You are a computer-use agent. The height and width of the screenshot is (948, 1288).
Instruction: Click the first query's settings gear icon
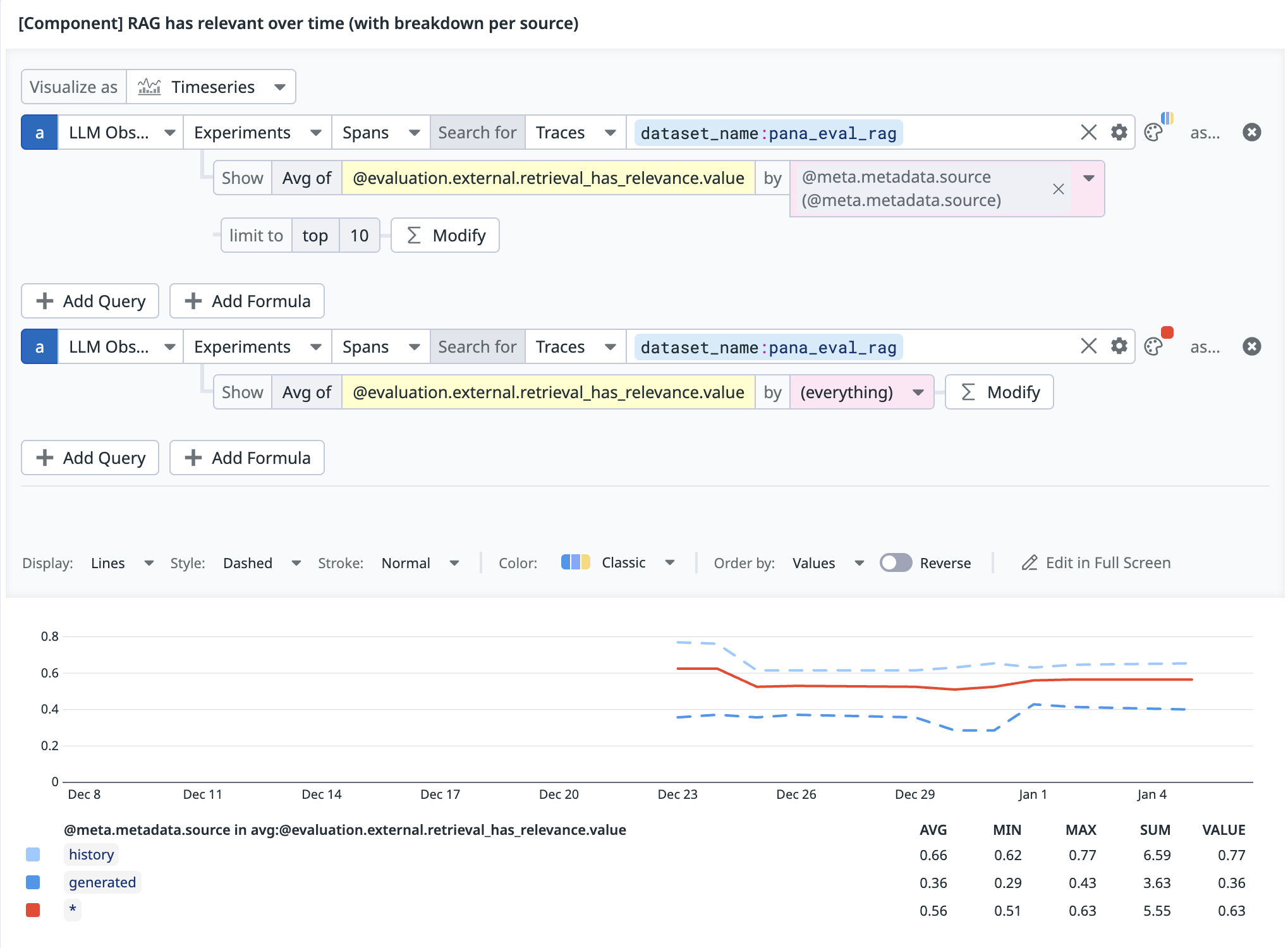pos(1119,132)
